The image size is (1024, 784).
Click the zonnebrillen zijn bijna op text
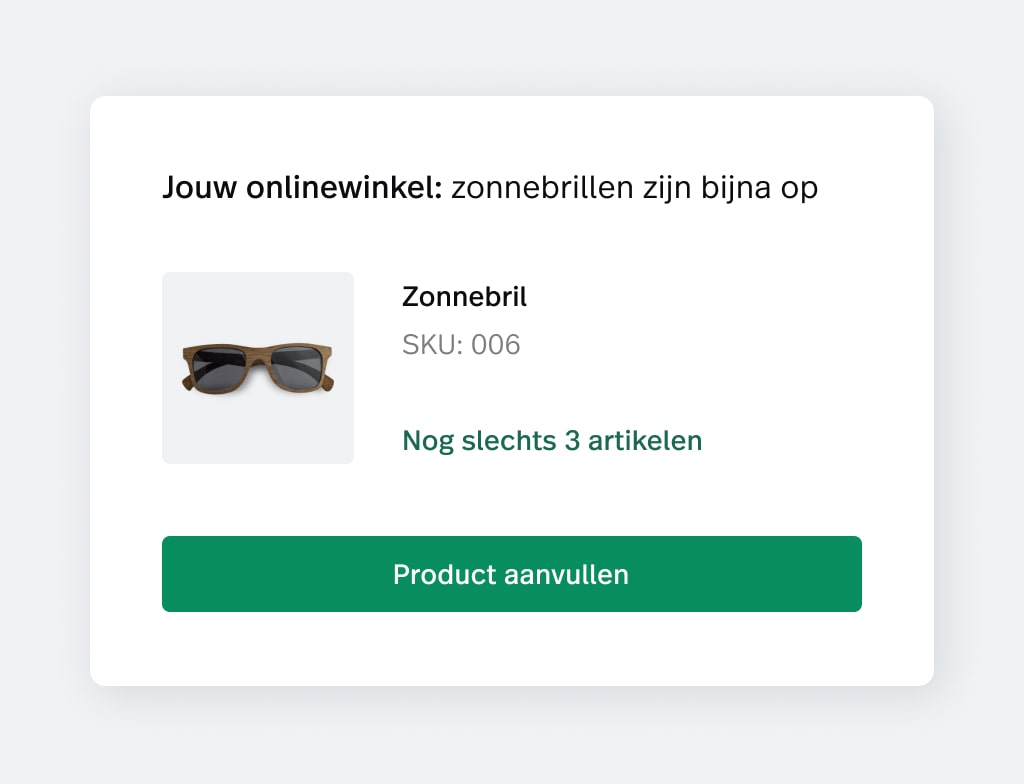click(x=634, y=188)
